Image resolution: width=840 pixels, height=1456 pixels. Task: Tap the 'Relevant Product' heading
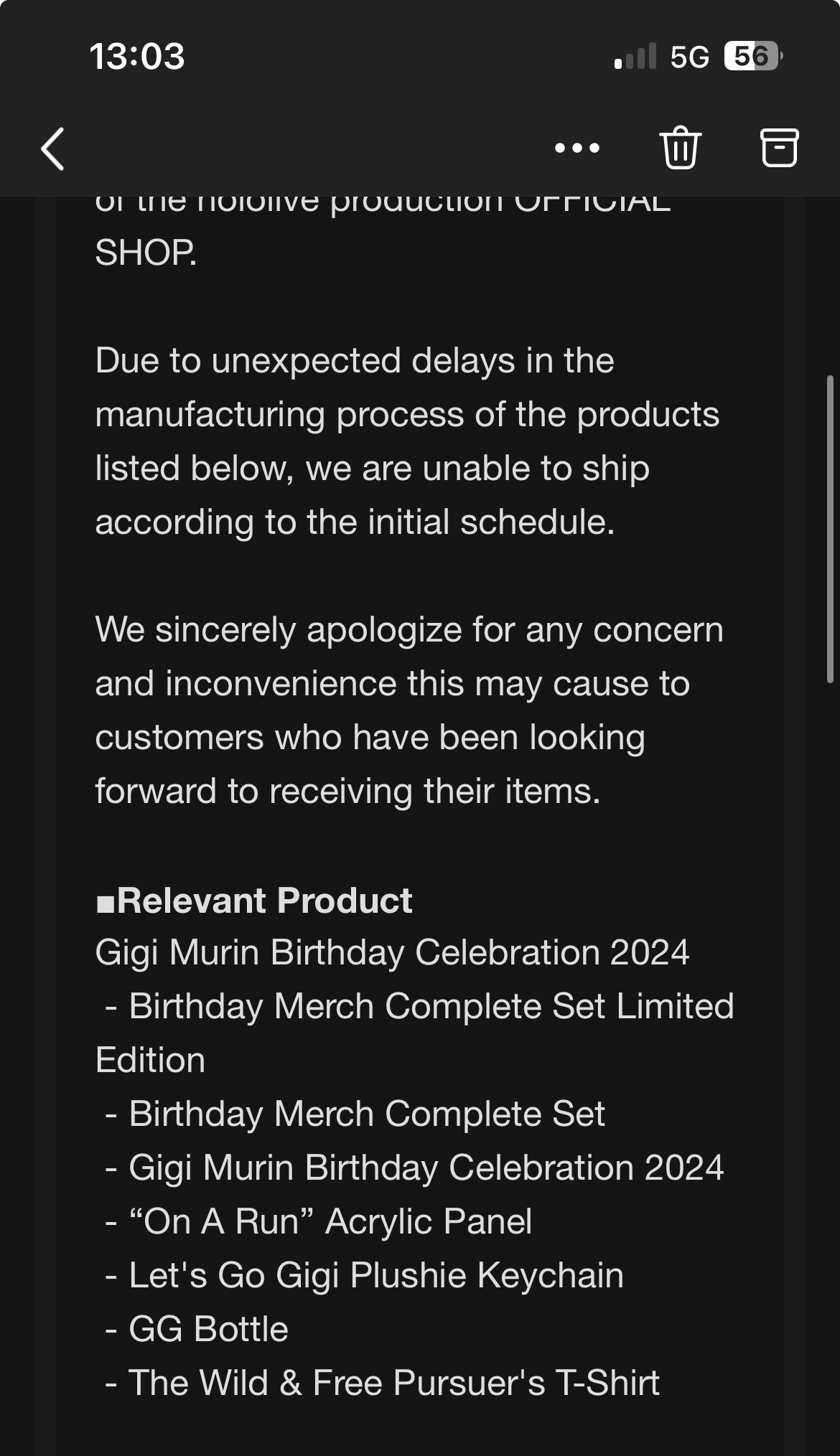tap(254, 901)
